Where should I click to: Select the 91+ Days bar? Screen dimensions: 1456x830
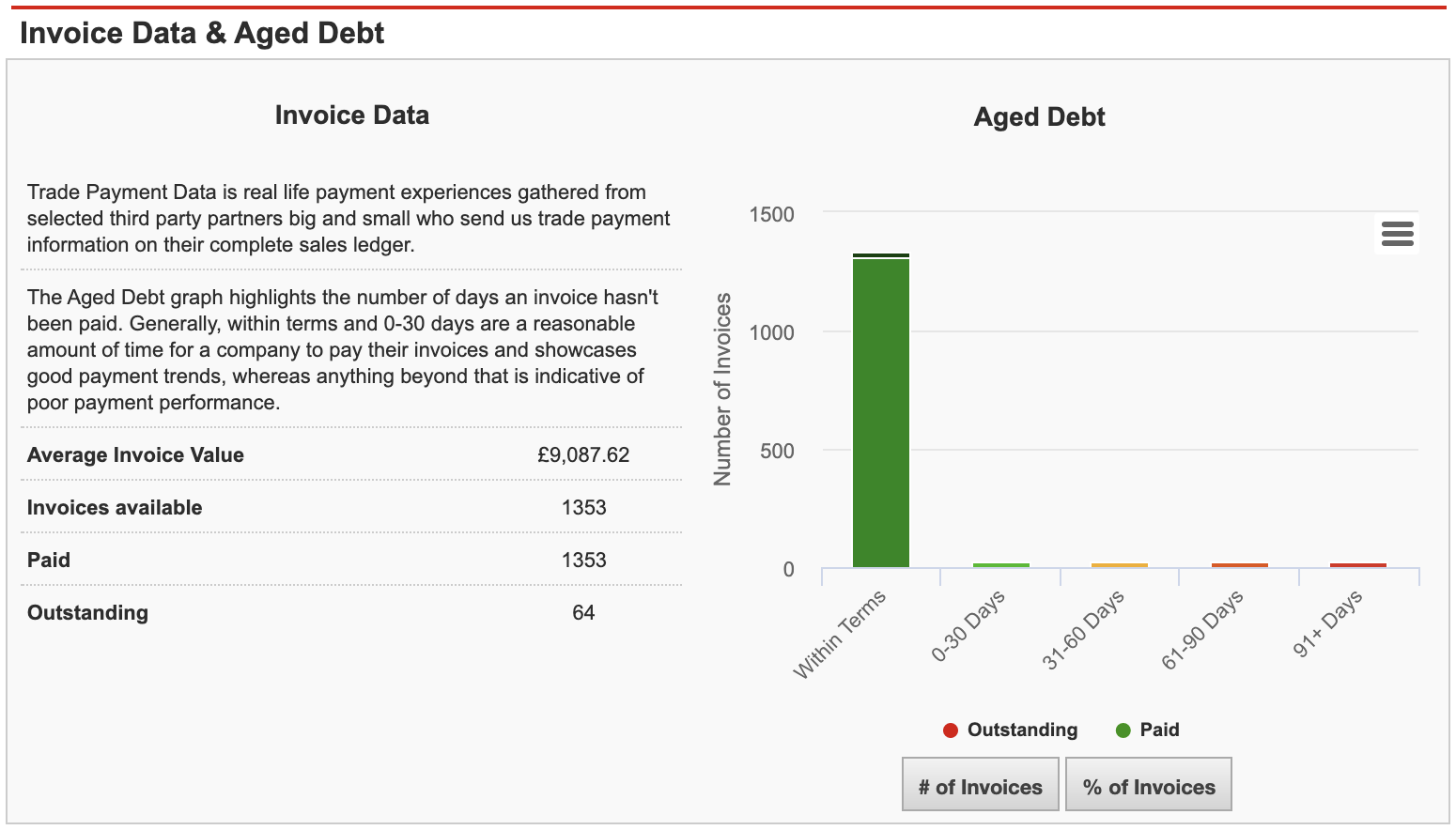(x=1356, y=563)
